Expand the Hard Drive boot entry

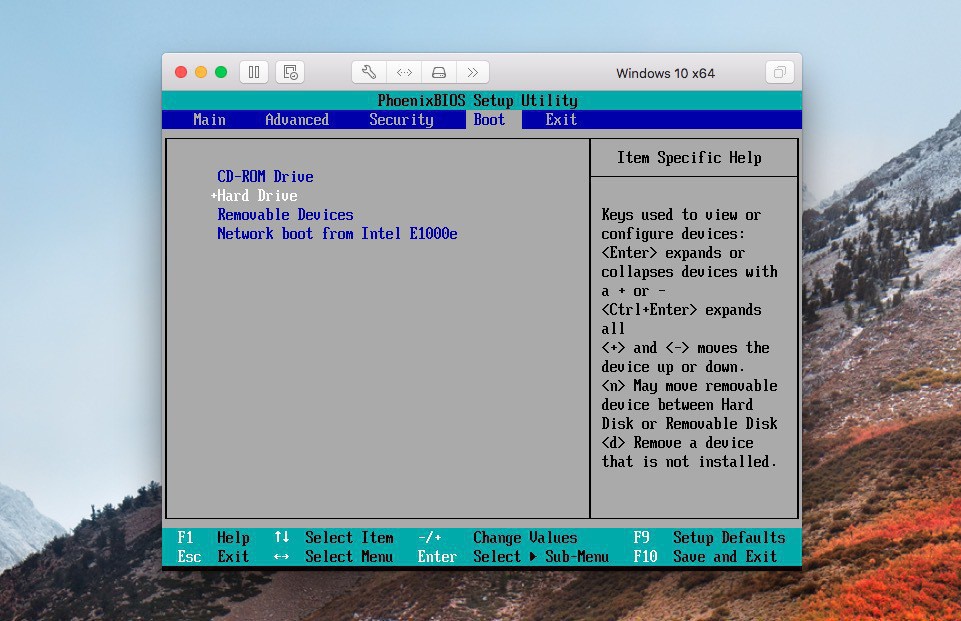[257, 196]
